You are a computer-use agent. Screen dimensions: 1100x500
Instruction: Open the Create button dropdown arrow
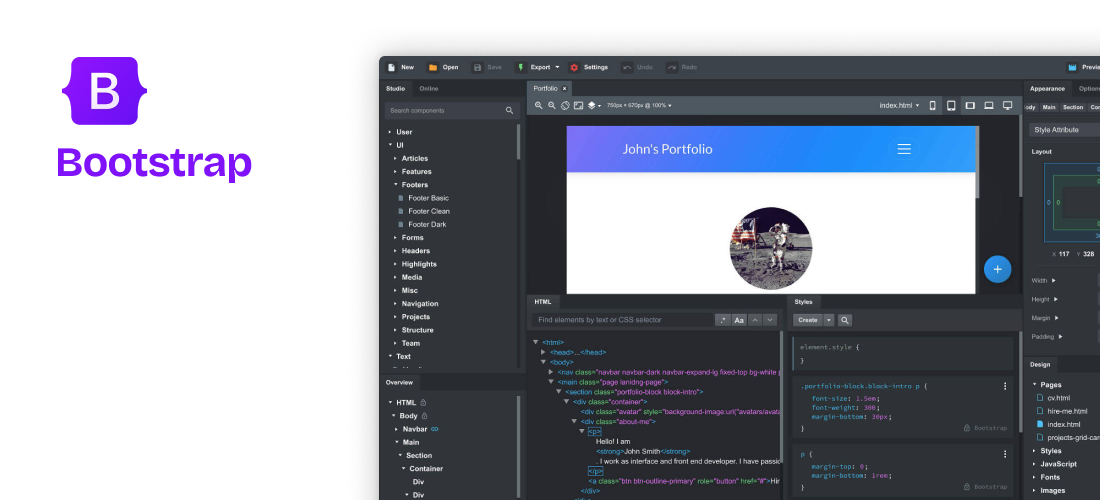[829, 320]
